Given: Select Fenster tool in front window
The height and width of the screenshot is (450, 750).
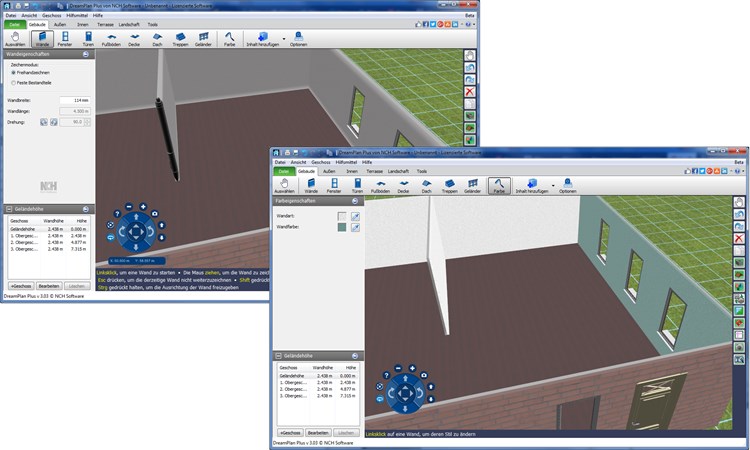Looking at the screenshot, I should [334, 186].
